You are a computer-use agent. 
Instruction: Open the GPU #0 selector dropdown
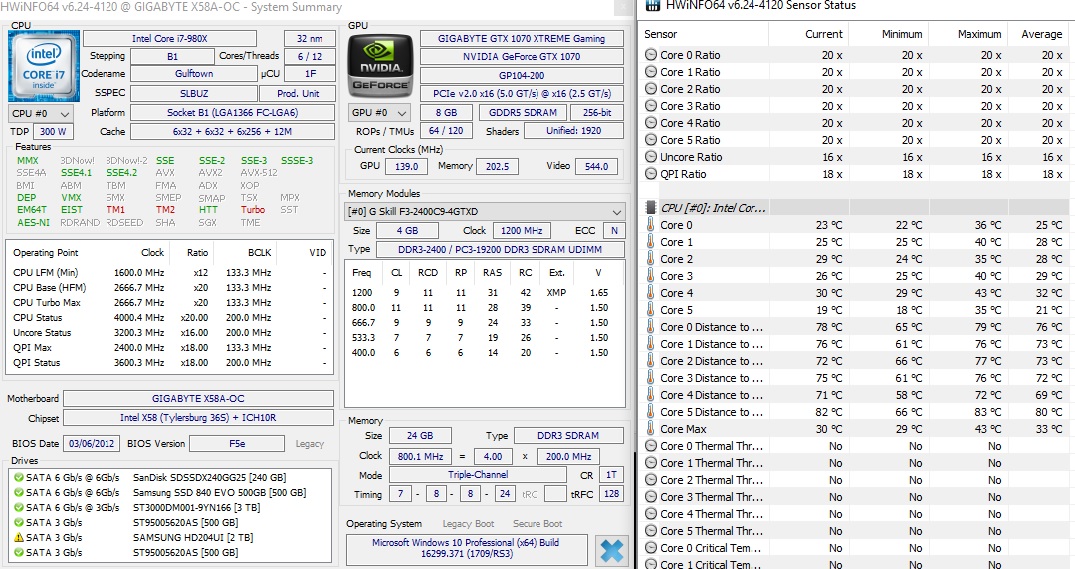coord(381,112)
